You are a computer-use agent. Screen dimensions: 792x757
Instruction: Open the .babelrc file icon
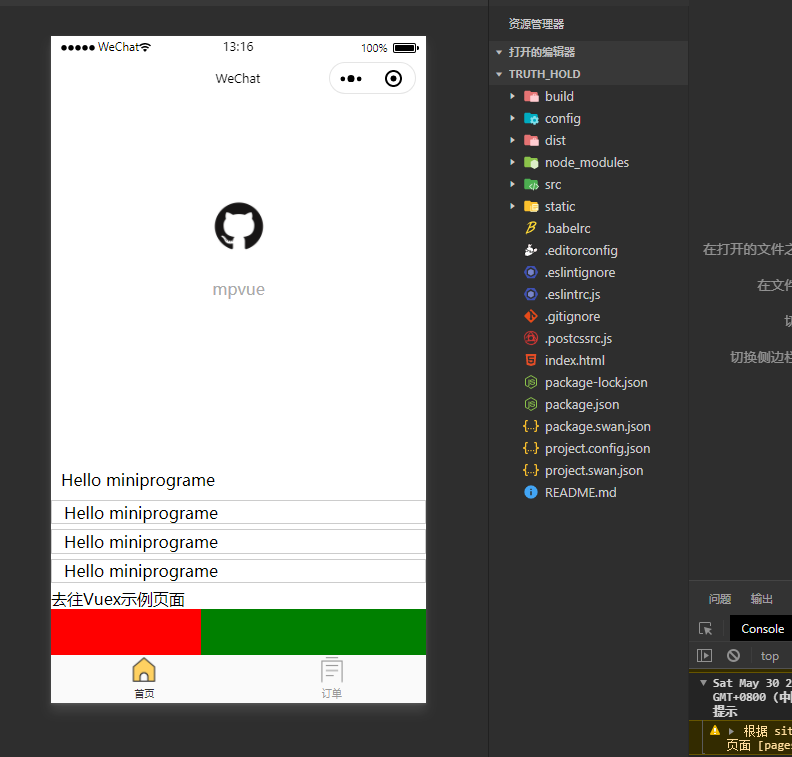click(x=531, y=228)
